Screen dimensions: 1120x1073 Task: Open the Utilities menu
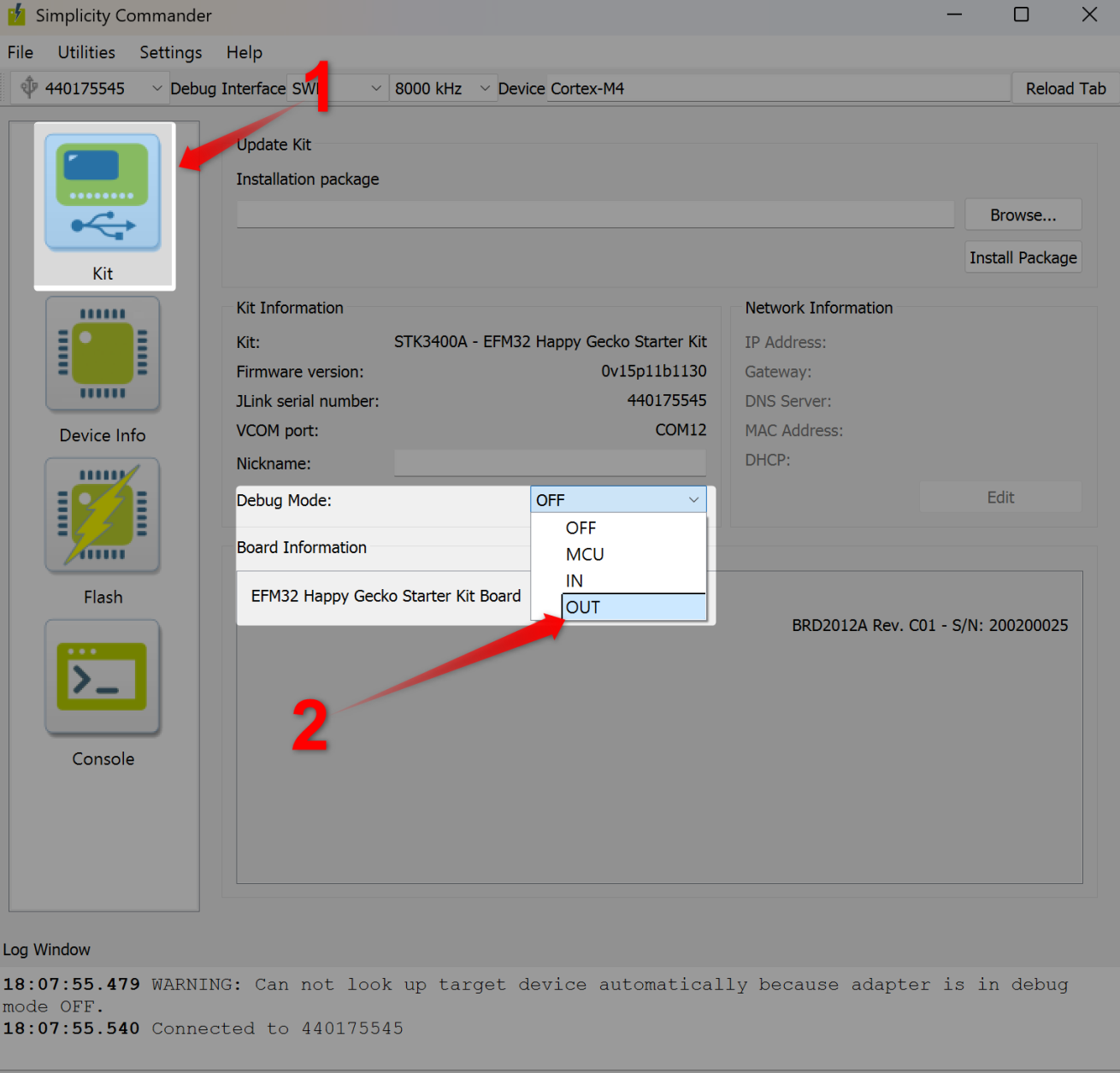[x=86, y=53]
